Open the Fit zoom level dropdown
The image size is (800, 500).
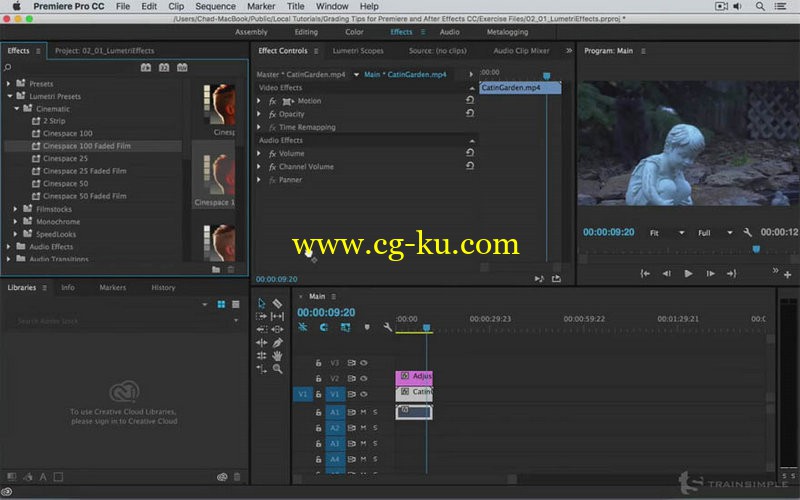[666, 233]
